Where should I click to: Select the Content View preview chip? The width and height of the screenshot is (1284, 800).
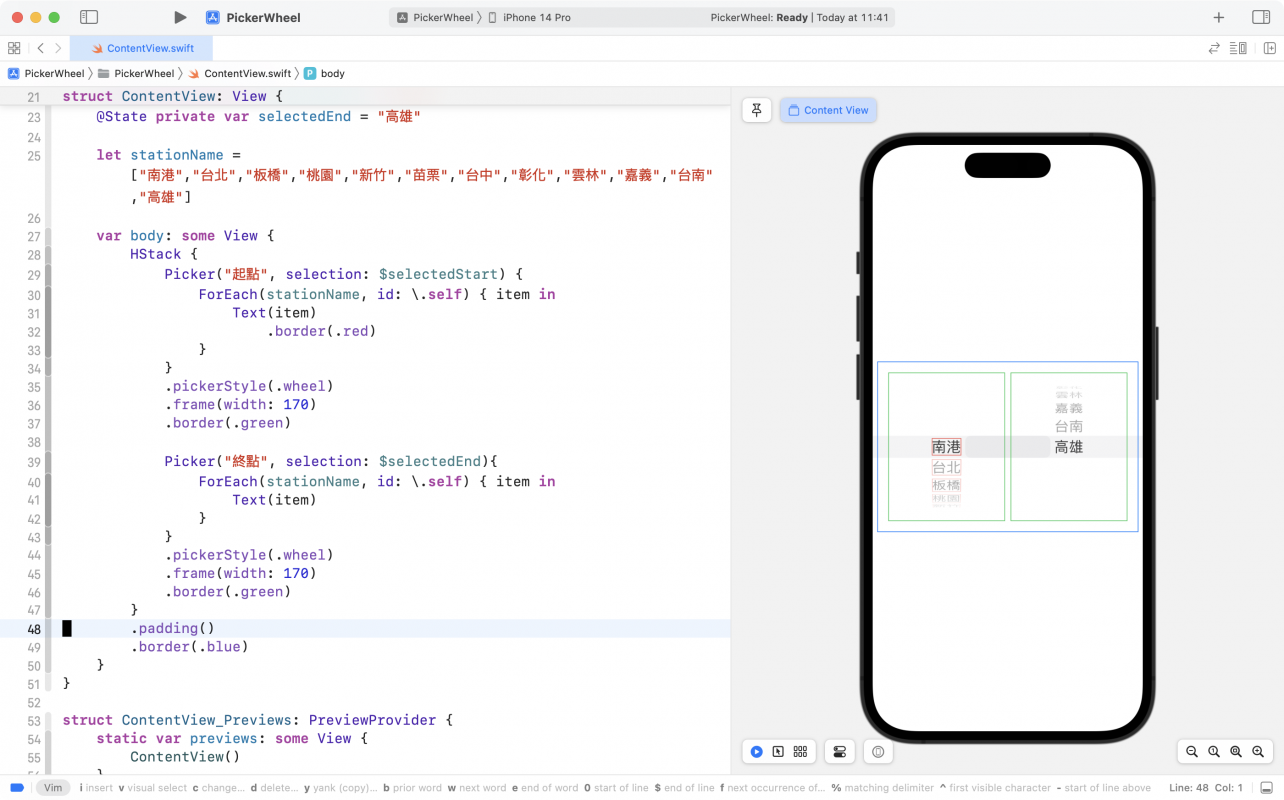(828, 110)
